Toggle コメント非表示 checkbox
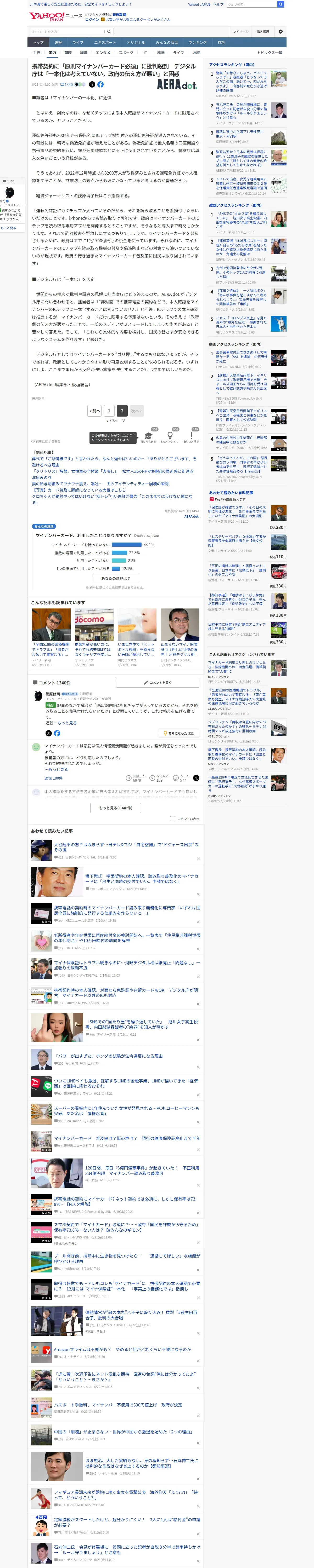Viewport: 314px width, 1568px height. (172, 819)
